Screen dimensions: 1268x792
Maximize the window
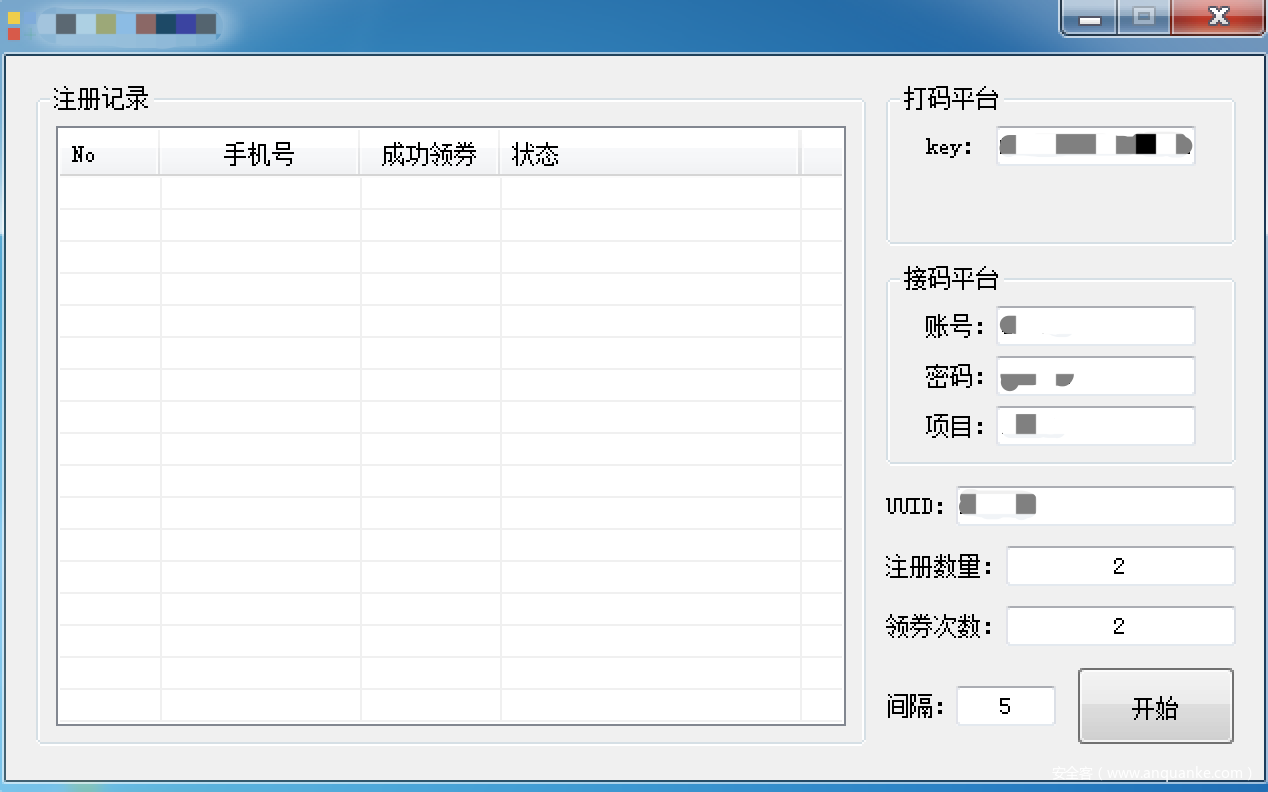point(1144,18)
